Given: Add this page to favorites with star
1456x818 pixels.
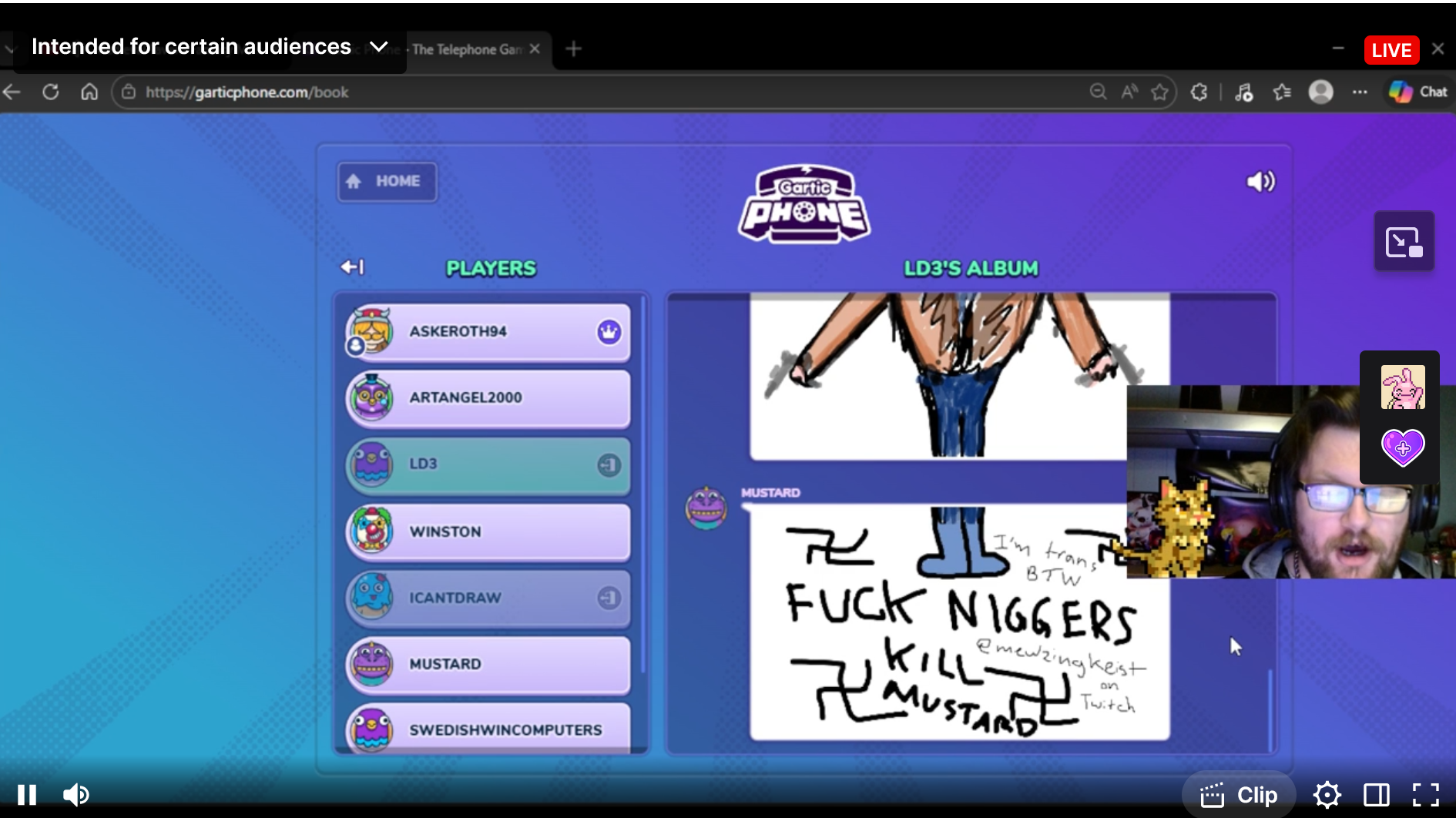Looking at the screenshot, I should click(1159, 92).
